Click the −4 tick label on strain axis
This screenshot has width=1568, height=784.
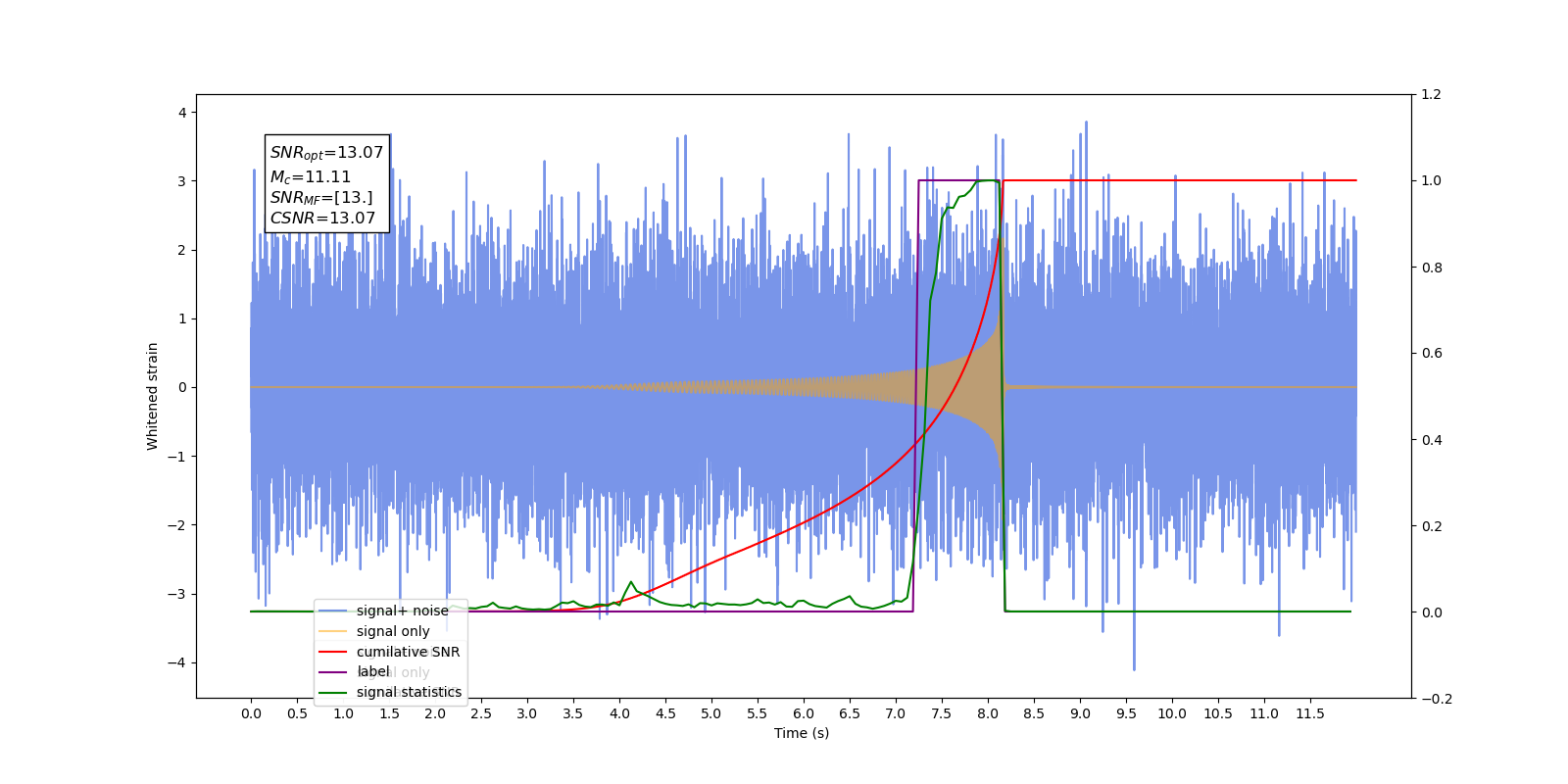point(176,662)
